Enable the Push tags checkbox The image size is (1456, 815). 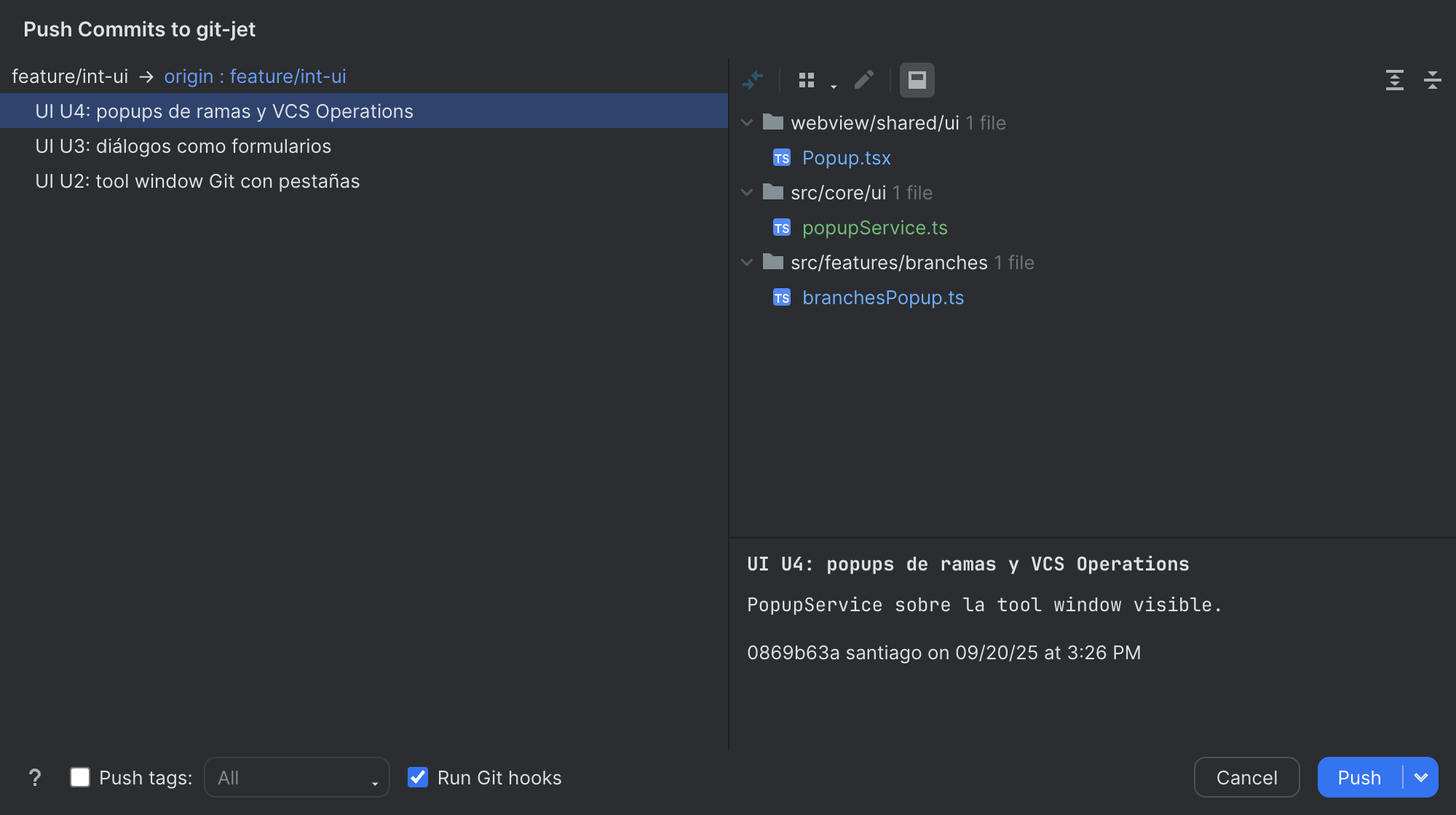pyautogui.click(x=80, y=777)
